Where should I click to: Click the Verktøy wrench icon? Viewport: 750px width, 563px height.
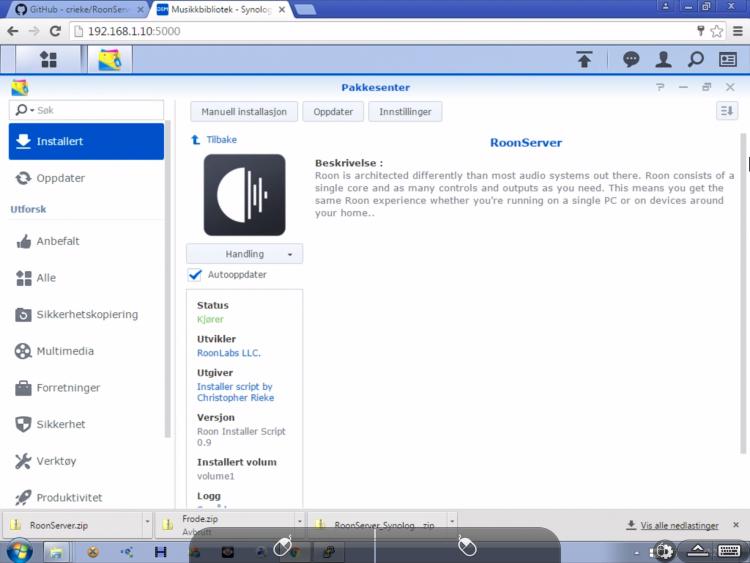coord(23,461)
